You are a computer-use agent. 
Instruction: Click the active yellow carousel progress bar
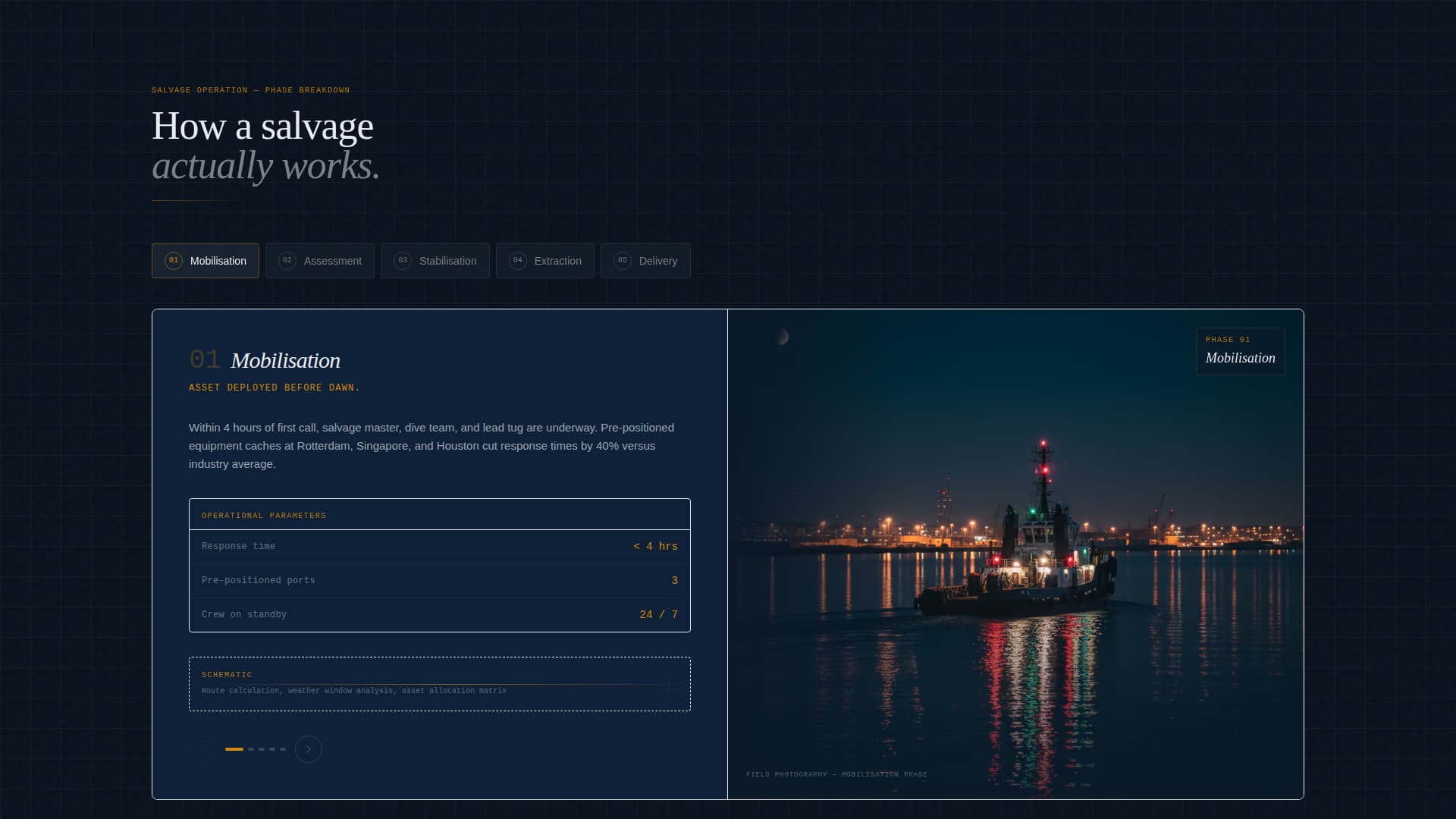(236, 749)
